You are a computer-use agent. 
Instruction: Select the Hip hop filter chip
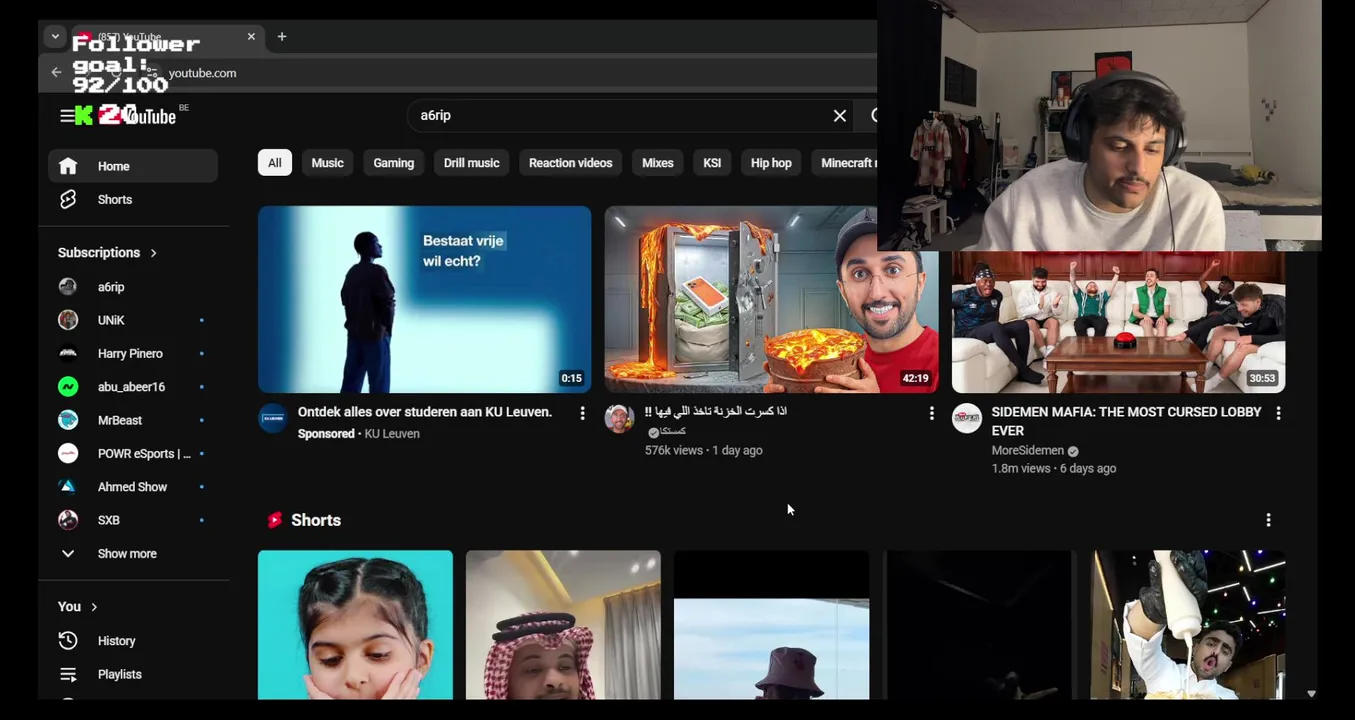pyautogui.click(x=771, y=163)
